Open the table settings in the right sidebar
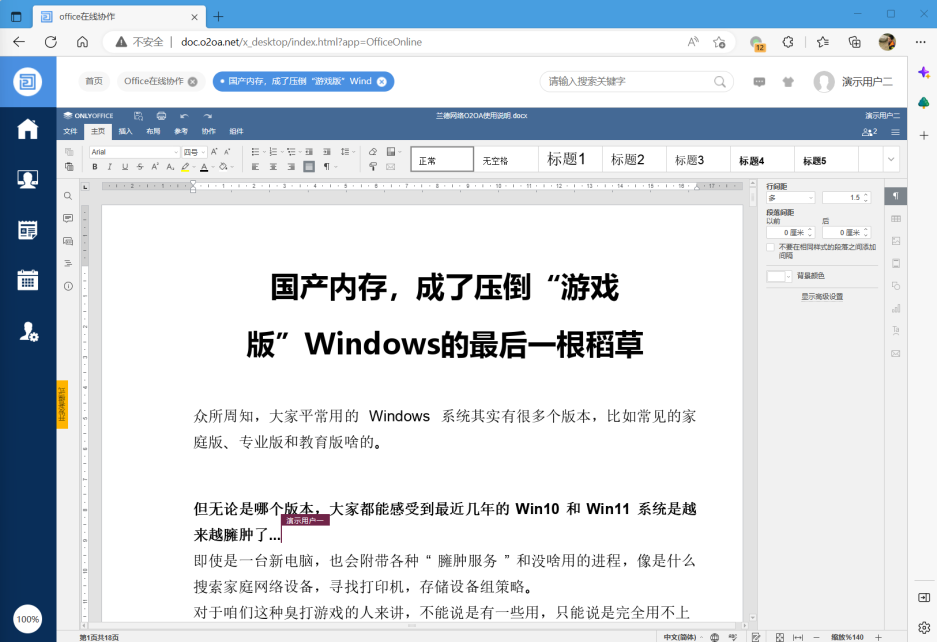 pos(896,218)
